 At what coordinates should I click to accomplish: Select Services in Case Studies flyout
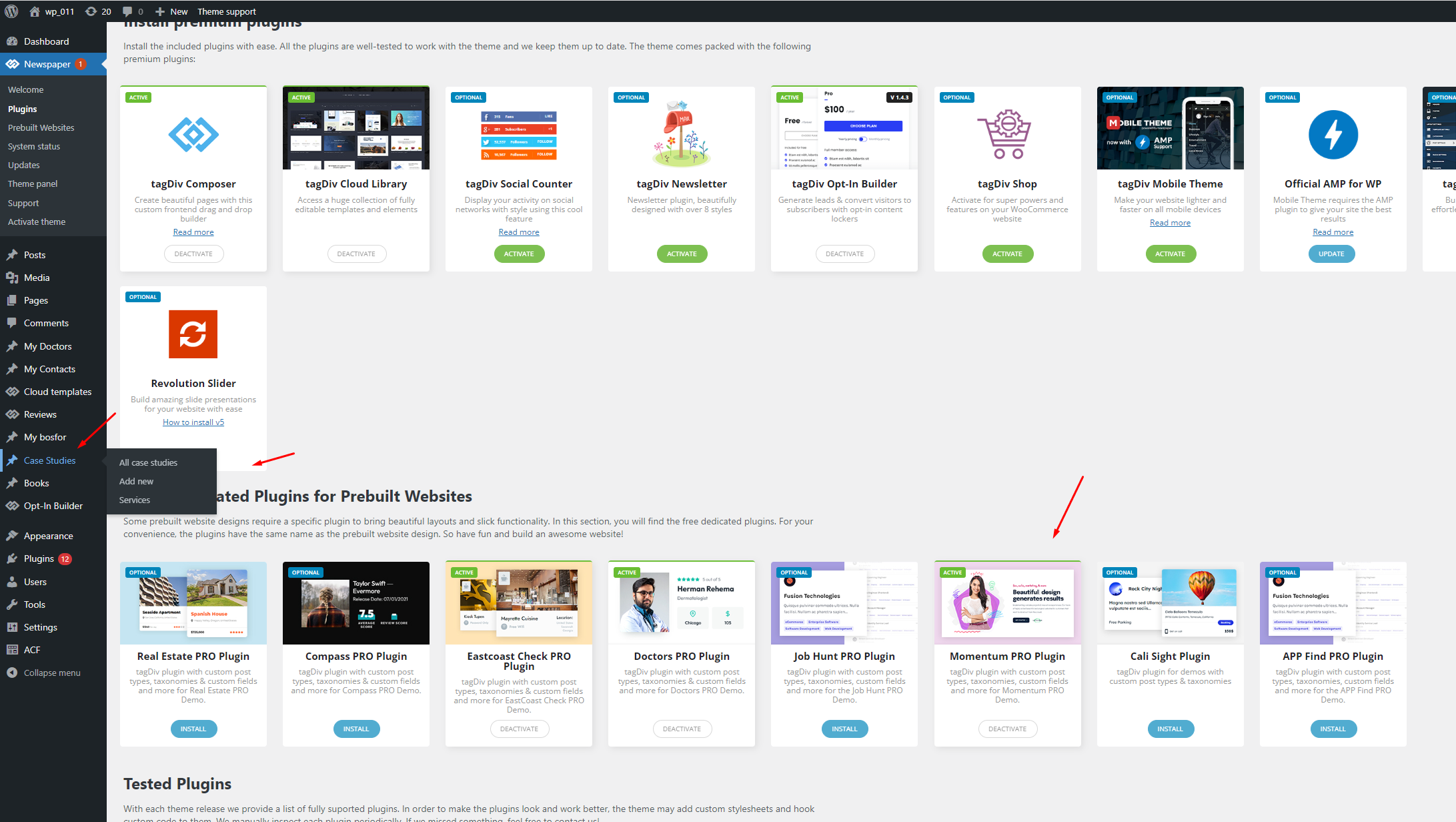click(134, 500)
